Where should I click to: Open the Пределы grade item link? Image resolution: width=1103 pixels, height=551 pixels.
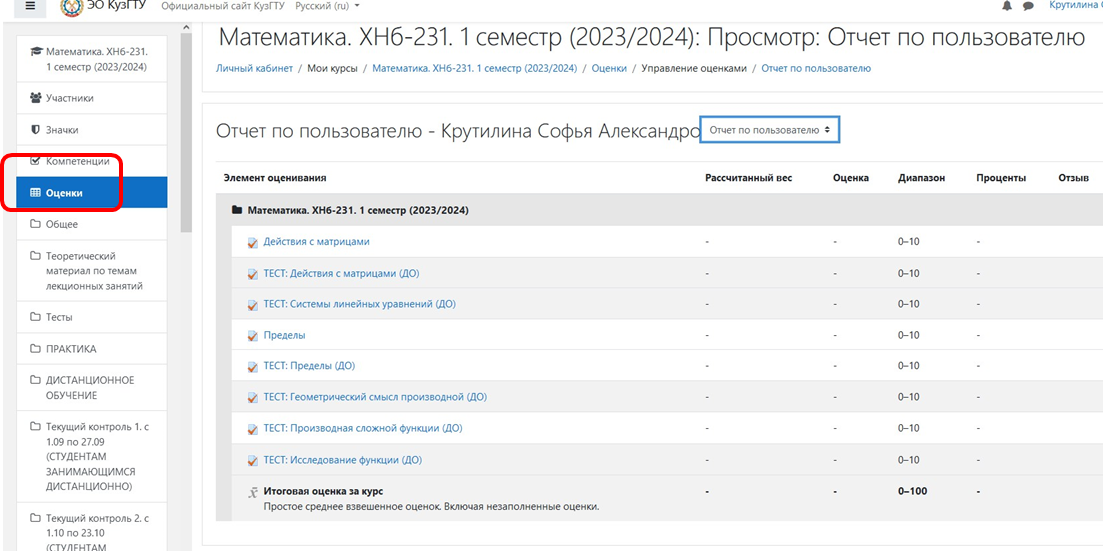coord(284,336)
